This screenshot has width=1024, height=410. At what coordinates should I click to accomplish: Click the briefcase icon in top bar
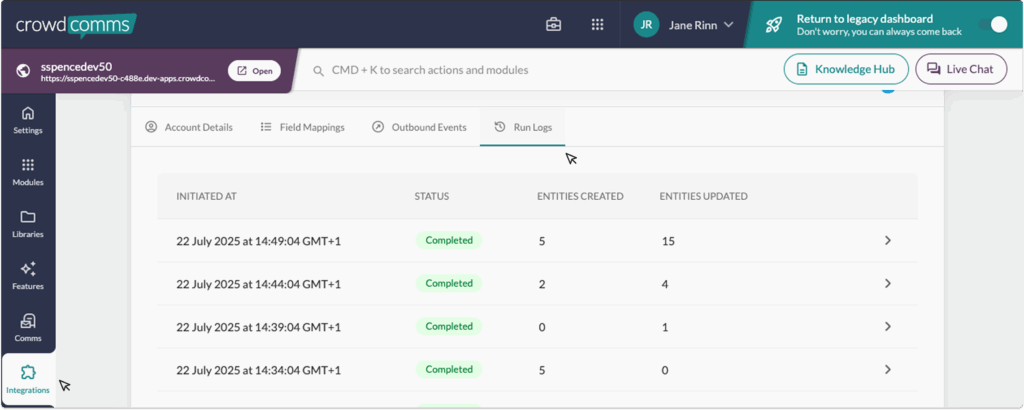[553, 25]
